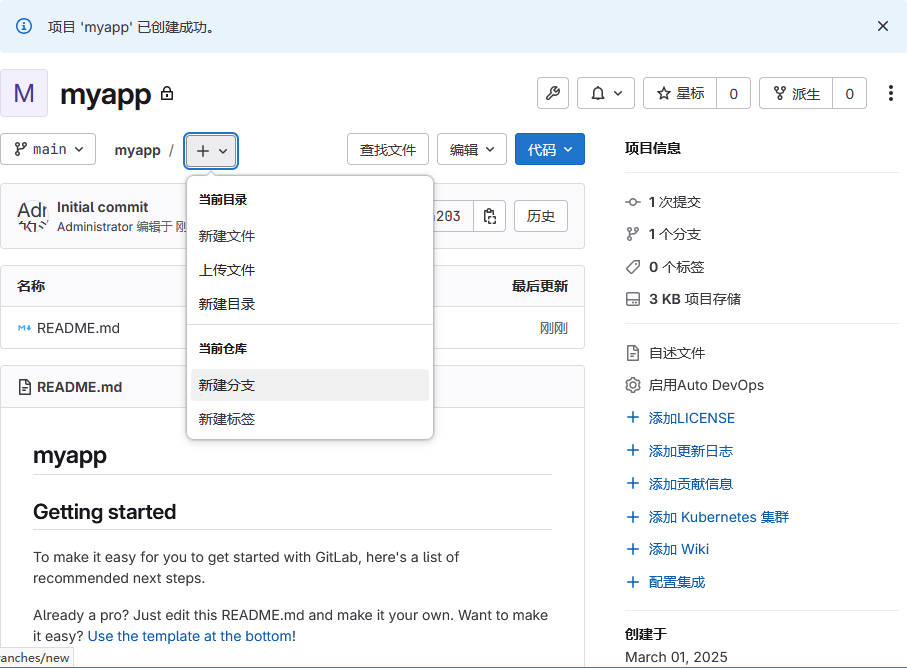This screenshot has height=668, width=907.
Task: Open the blue 代码 code dropdown
Action: 549,150
